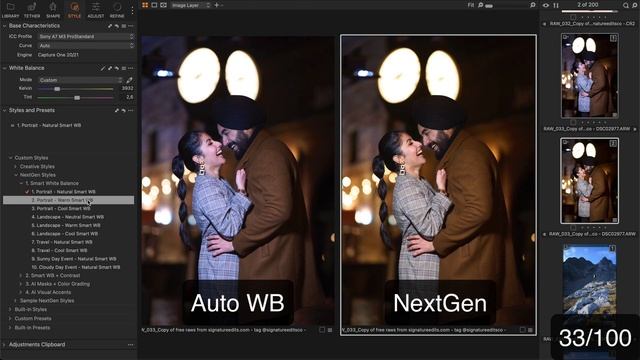
Task: Click Fit zoom button in viewer toolbar
Action: tap(471, 5)
